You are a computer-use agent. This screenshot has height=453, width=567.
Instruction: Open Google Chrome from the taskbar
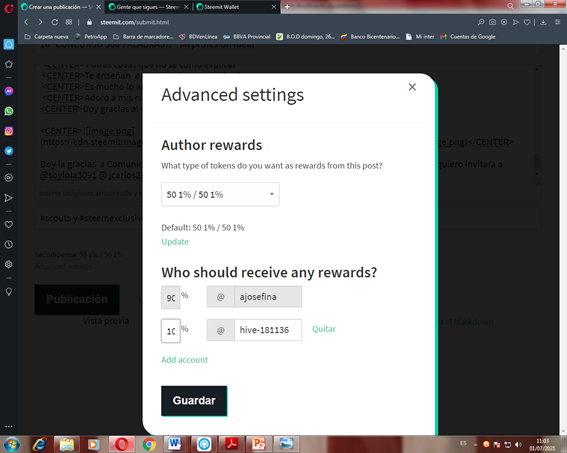click(149, 444)
